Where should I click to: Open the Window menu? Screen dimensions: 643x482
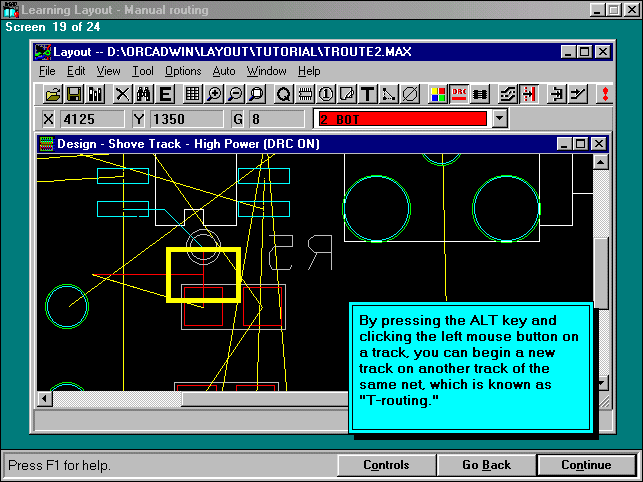click(266, 71)
